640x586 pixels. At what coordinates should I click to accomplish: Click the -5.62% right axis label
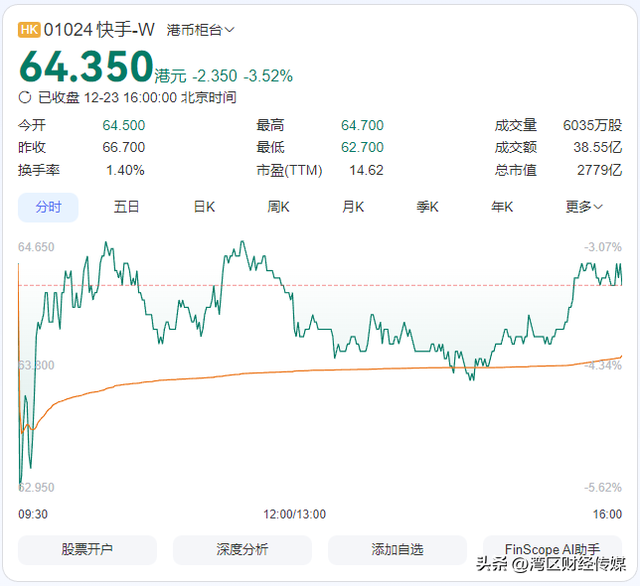pyautogui.click(x=603, y=487)
